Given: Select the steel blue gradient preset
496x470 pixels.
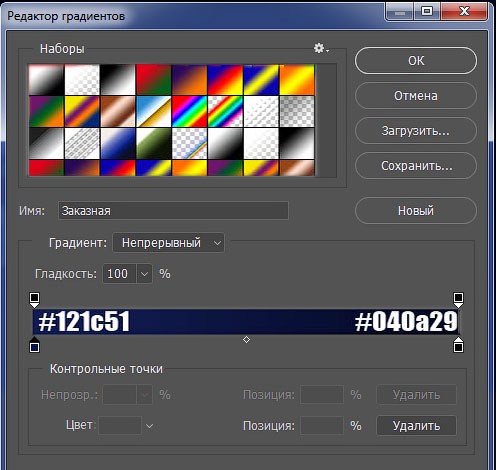Looking at the screenshot, I should pos(118,143).
